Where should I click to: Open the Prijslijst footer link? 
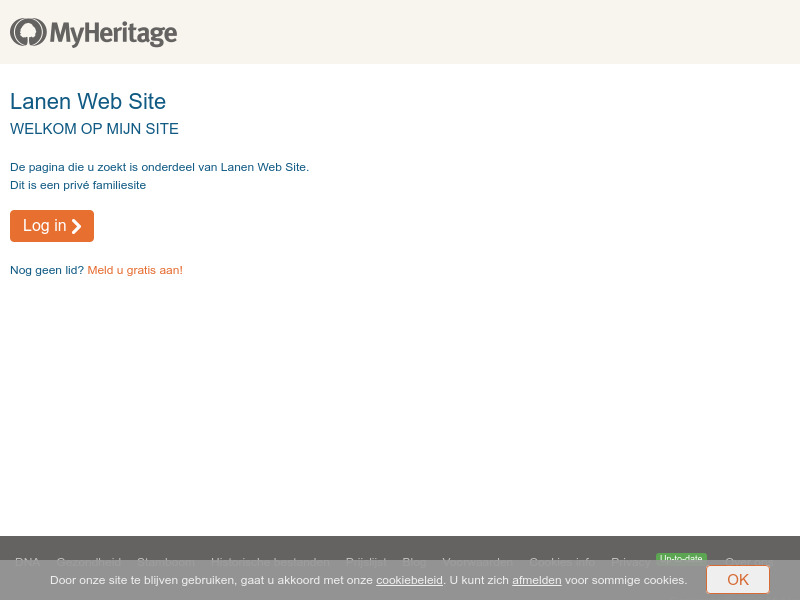point(367,562)
